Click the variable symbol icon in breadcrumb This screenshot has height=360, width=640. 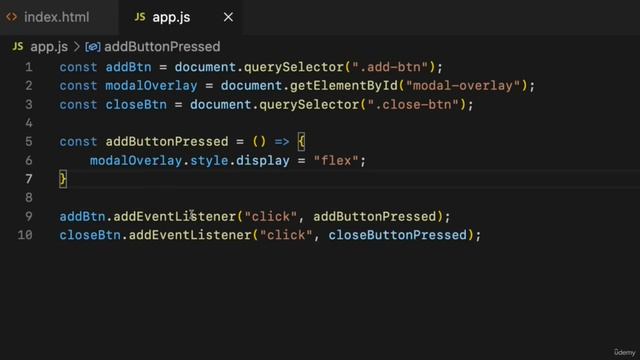[93, 47]
